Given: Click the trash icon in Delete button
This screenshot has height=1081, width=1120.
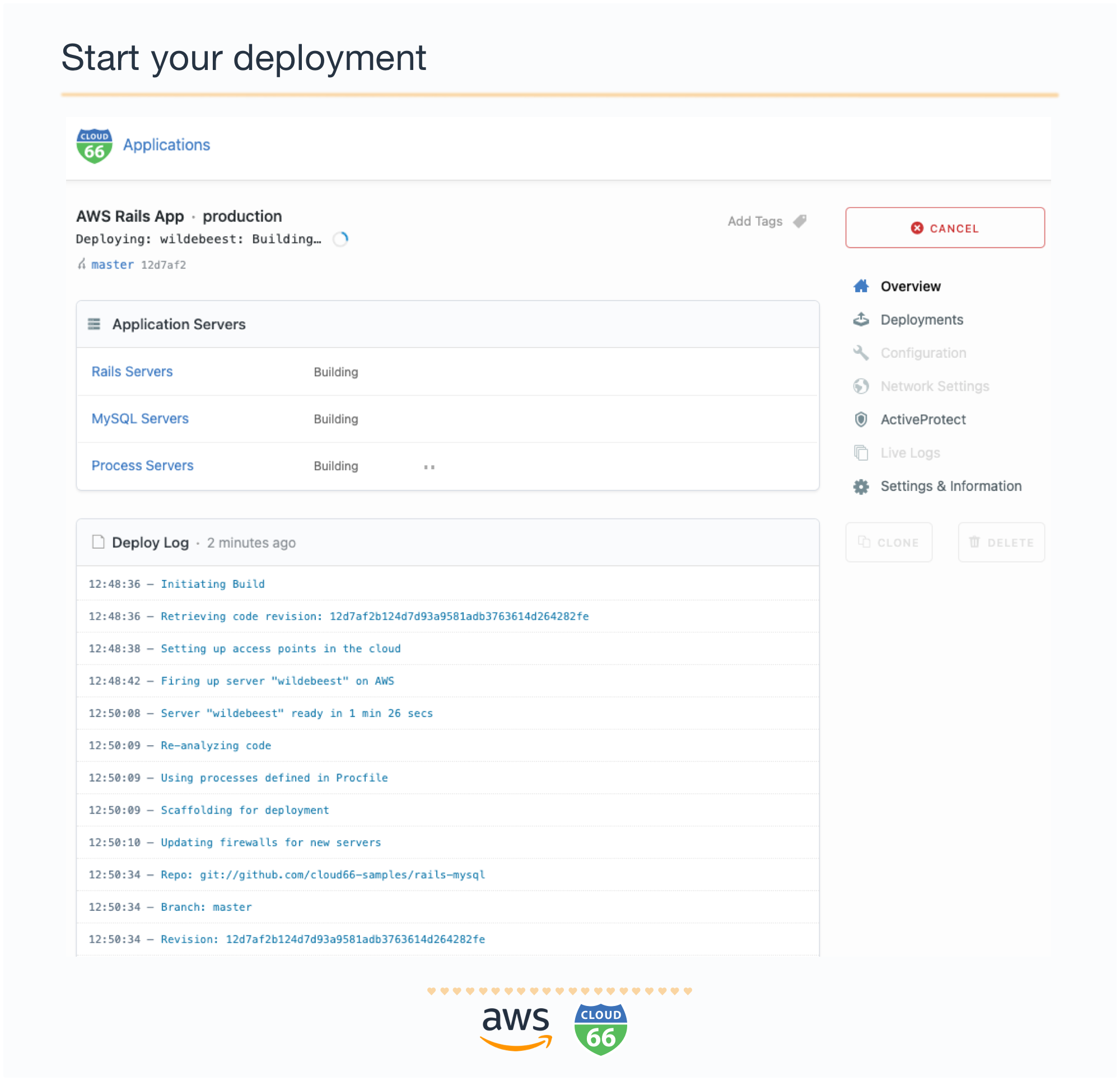Looking at the screenshot, I should 974,542.
